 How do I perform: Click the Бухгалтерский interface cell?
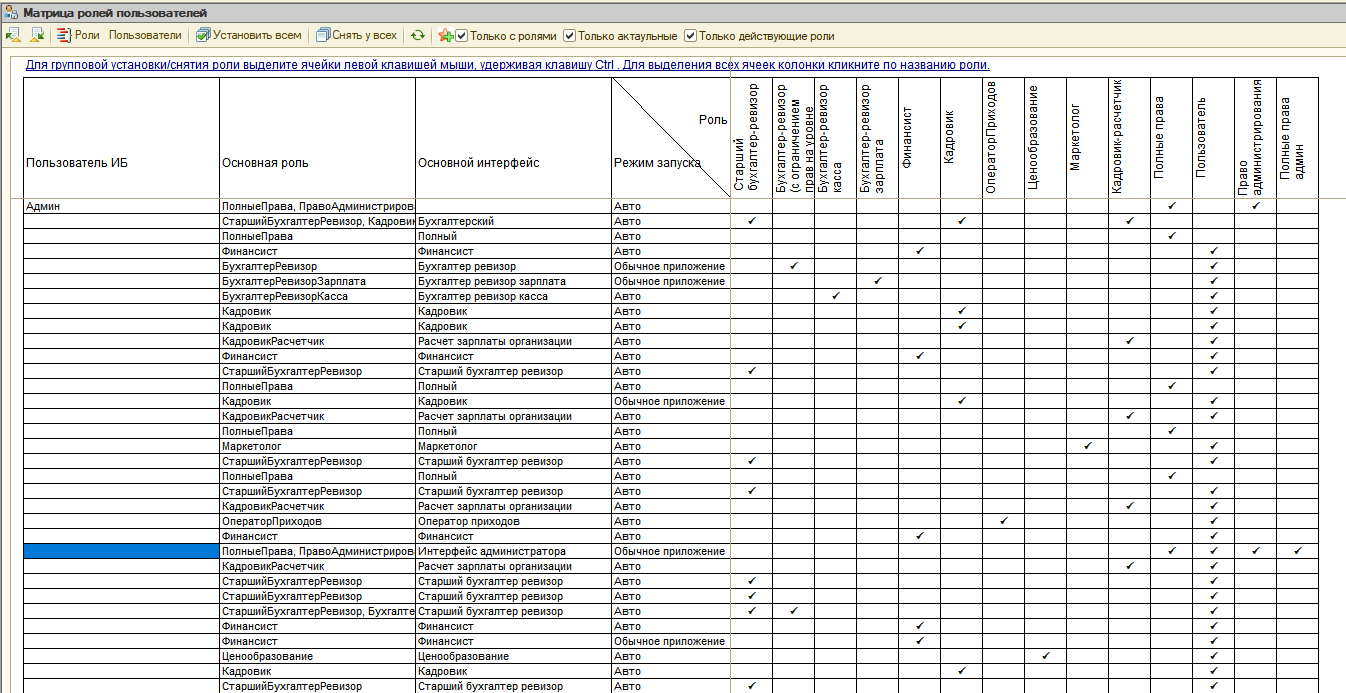513,221
